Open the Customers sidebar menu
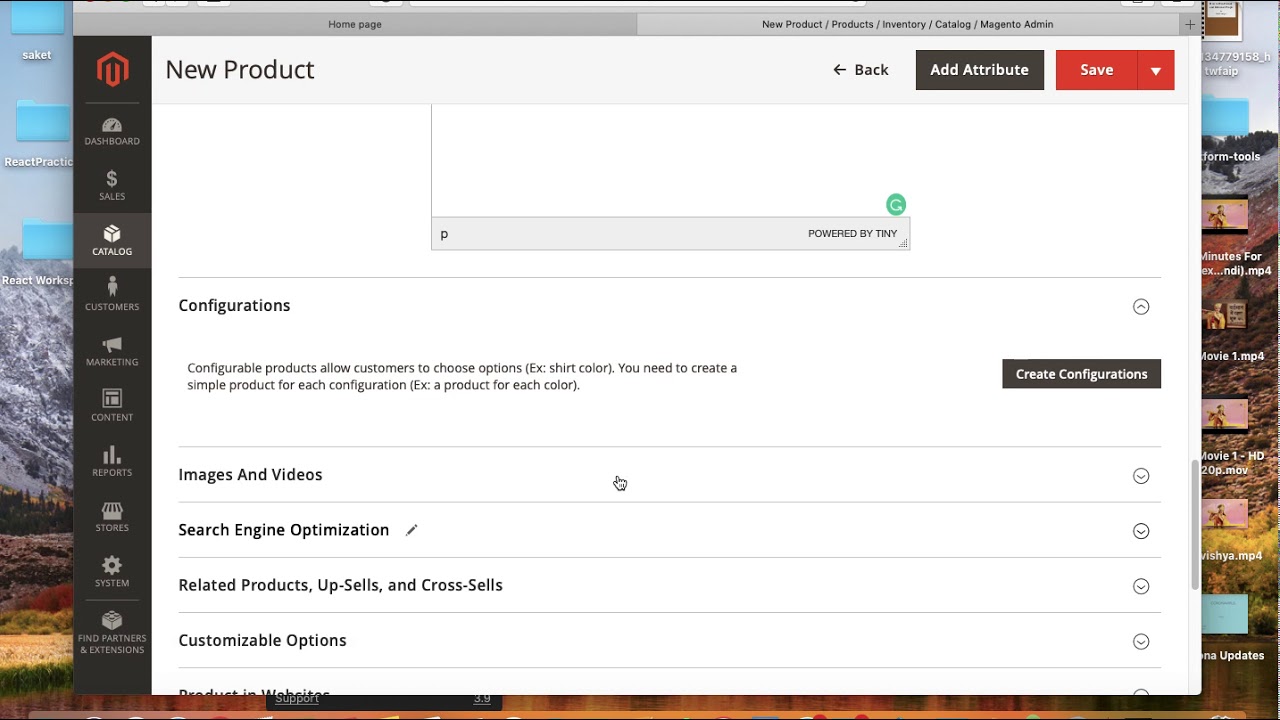 [x=112, y=296]
